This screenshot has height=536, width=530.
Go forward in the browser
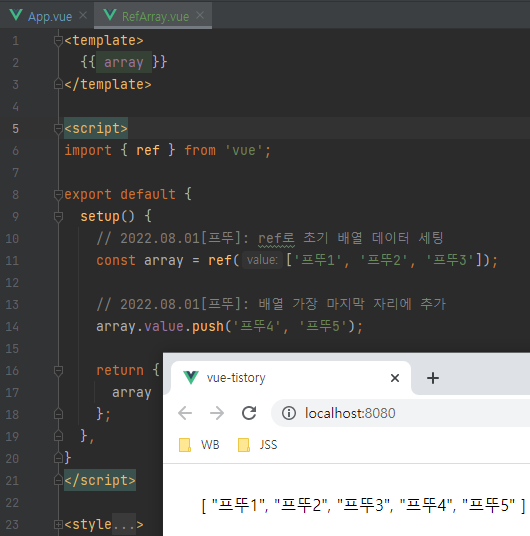(217, 413)
